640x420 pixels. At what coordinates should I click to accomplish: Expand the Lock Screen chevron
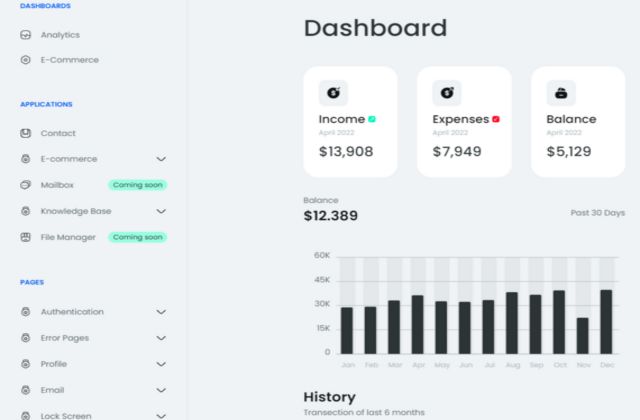[161, 415]
